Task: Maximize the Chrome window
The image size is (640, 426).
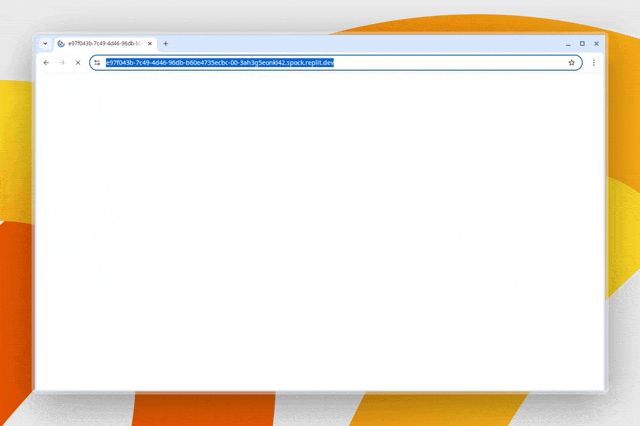Action: (x=582, y=44)
